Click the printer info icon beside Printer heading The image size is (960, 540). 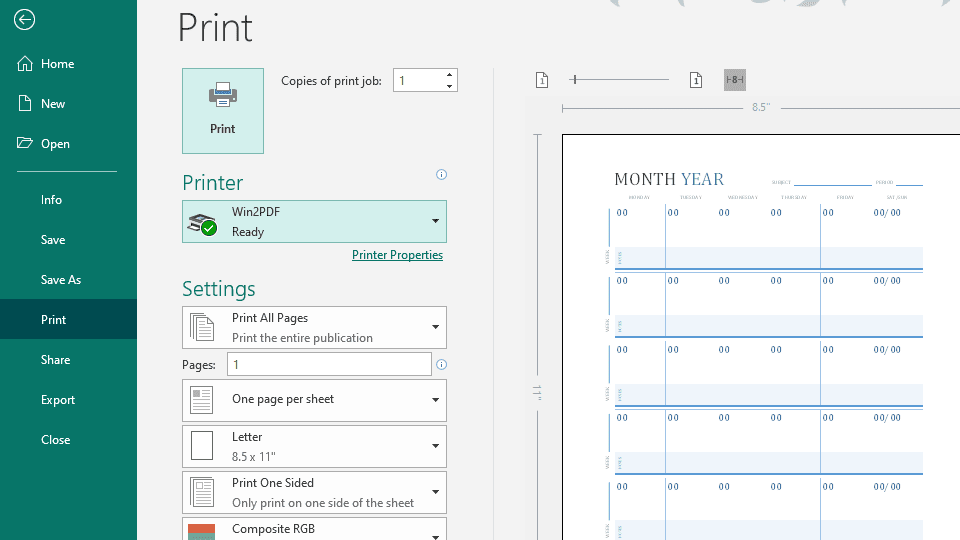pyautogui.click(x=441, y=175)
